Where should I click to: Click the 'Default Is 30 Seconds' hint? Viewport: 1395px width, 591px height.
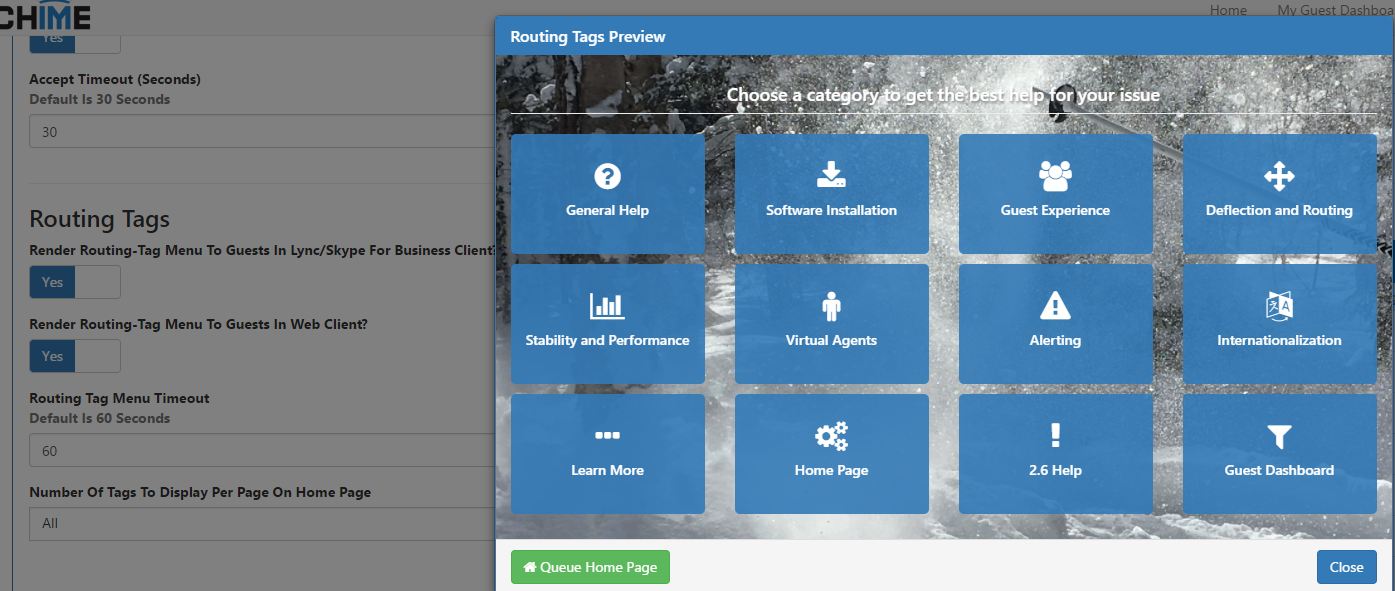100,99
